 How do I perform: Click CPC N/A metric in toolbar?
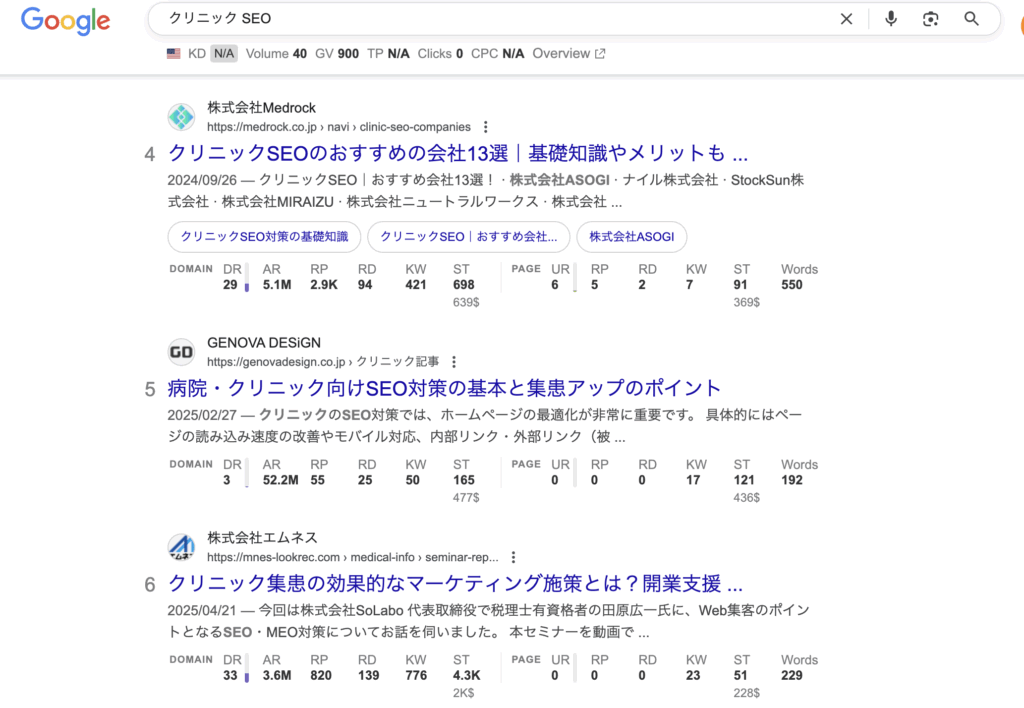click(x=498, y=54)
